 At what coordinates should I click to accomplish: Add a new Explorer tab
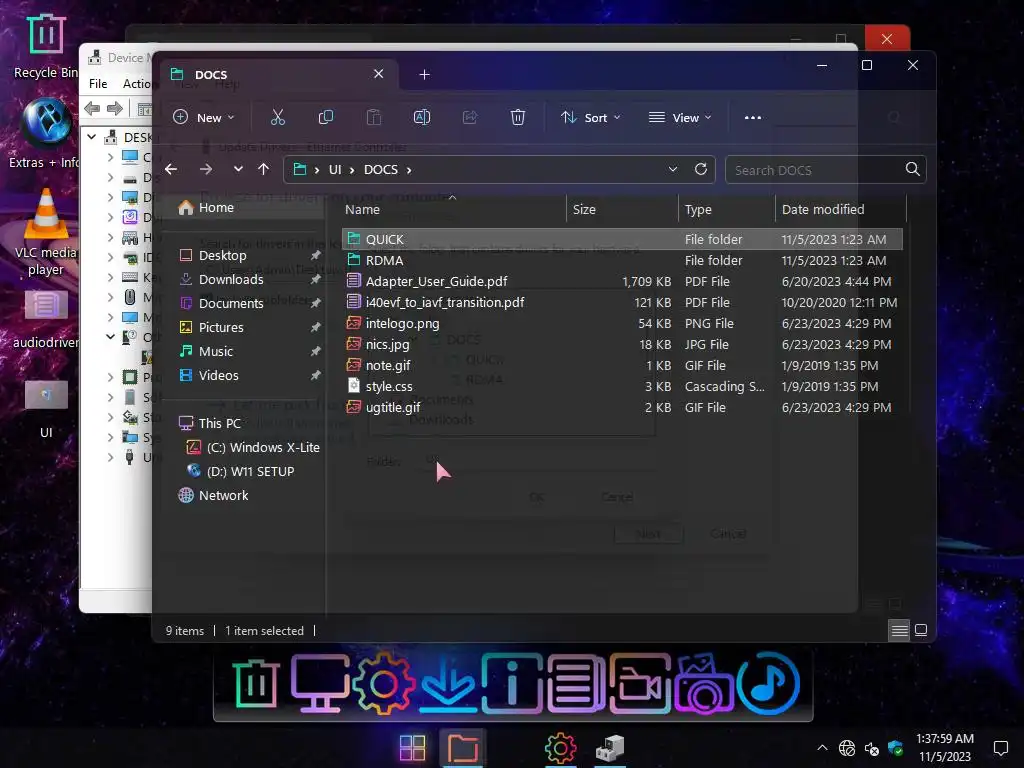pos(424,74)
